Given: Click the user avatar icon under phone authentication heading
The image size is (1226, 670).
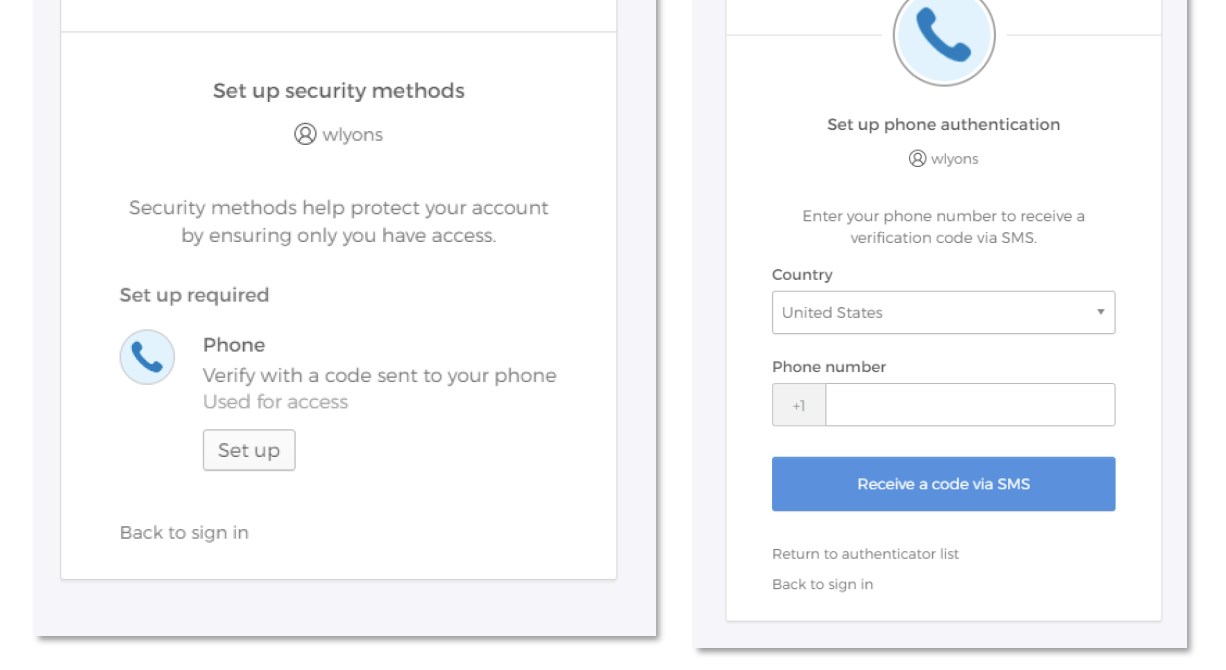Looking at the screenshot, I should 917,159.
